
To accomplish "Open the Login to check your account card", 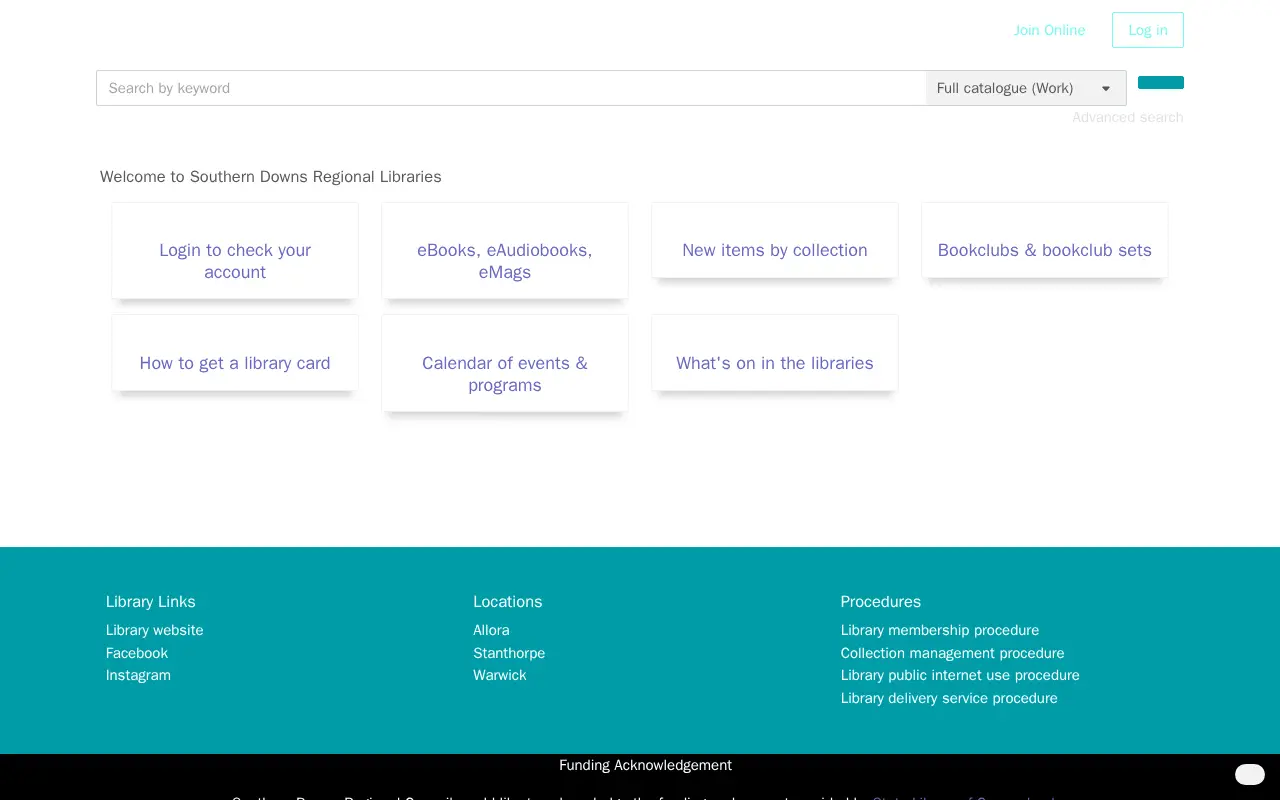I will click(x=235, y=251).
